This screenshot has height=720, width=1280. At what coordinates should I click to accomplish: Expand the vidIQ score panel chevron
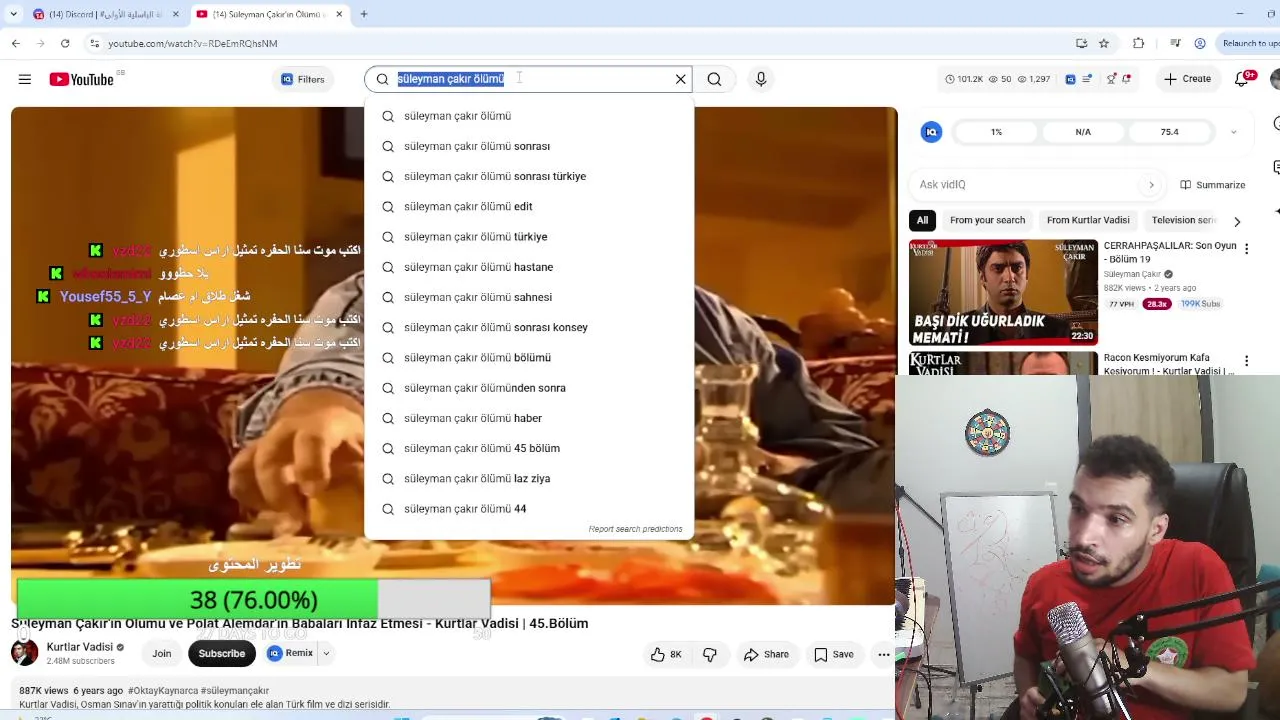click(x=1233, y=132)
